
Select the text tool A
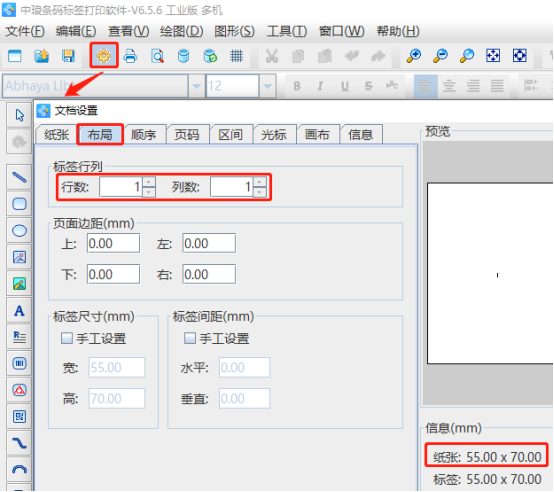click(x=19, y=310)
